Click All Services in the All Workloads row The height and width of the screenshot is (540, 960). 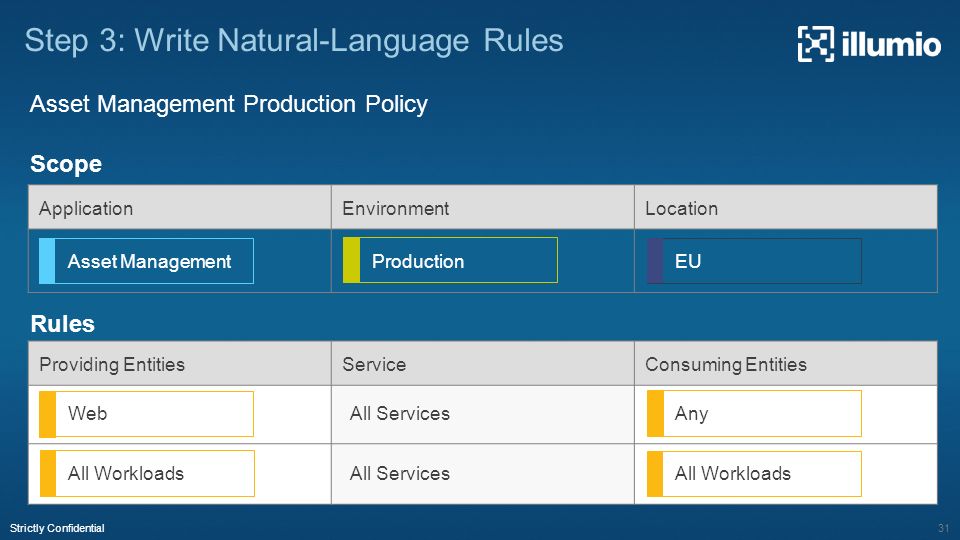tap(400, 474)
